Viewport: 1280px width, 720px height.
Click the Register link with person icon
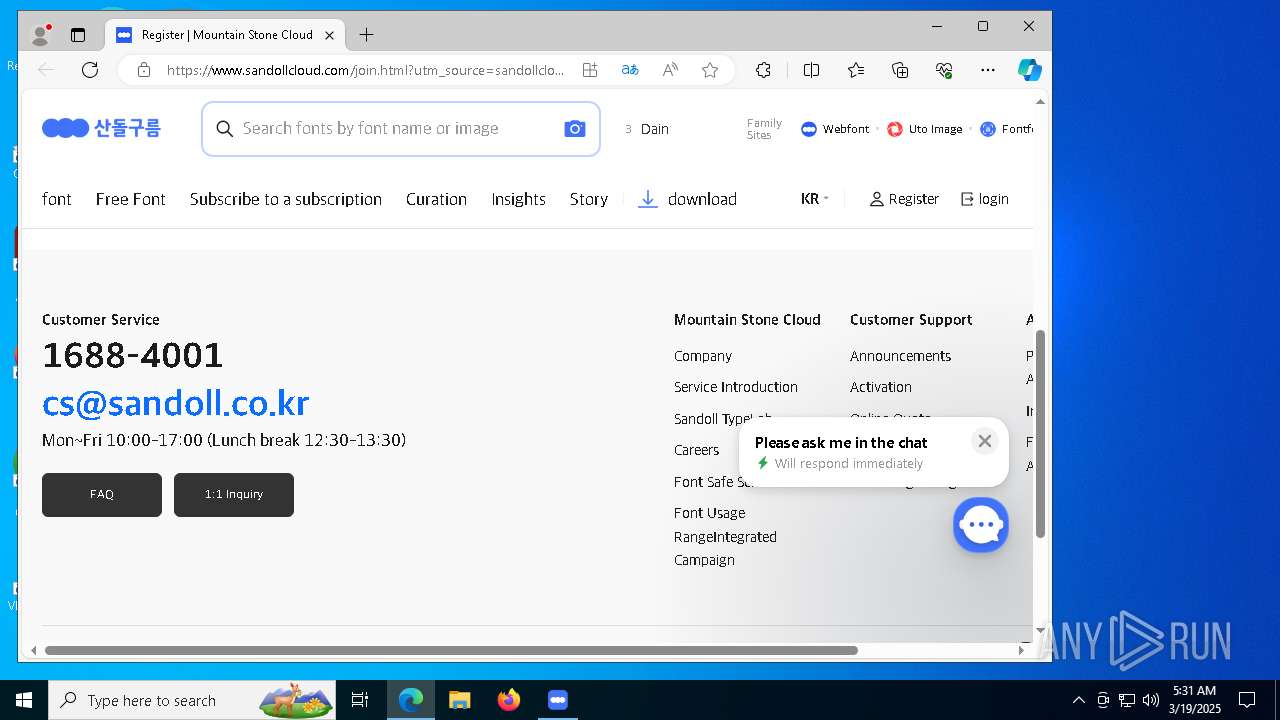[x=904, y=199]
